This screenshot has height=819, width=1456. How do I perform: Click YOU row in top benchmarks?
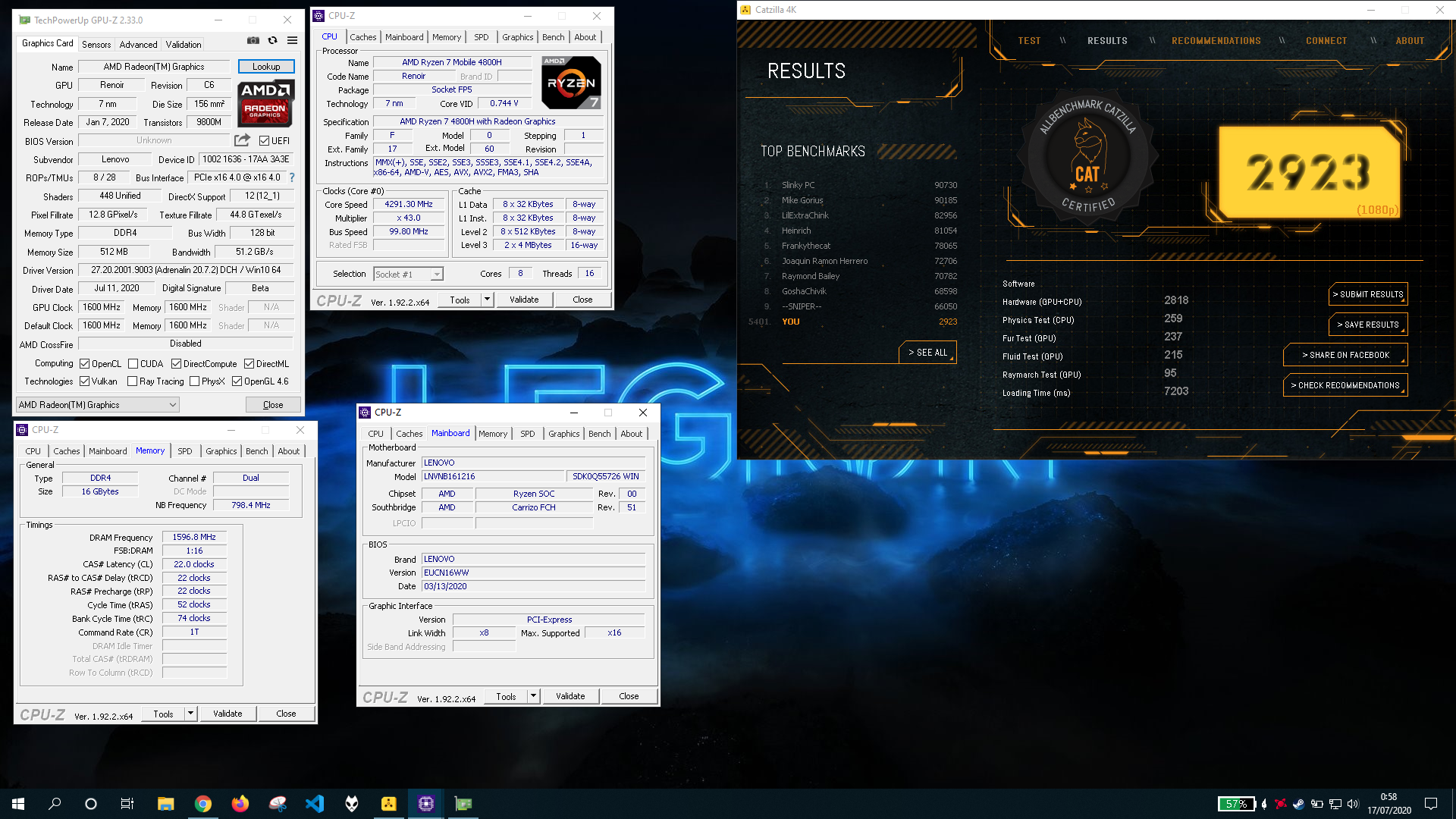tap(852, 322)
